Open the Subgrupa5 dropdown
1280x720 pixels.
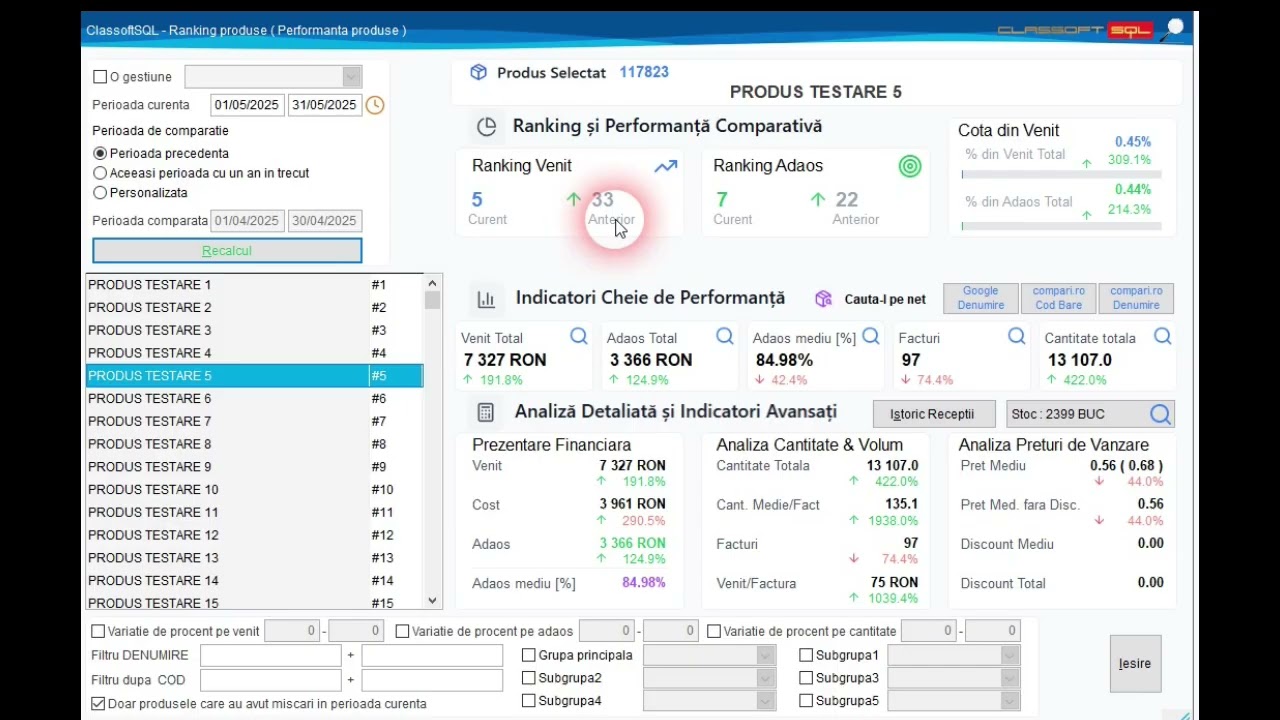(x=1010, y=701)
